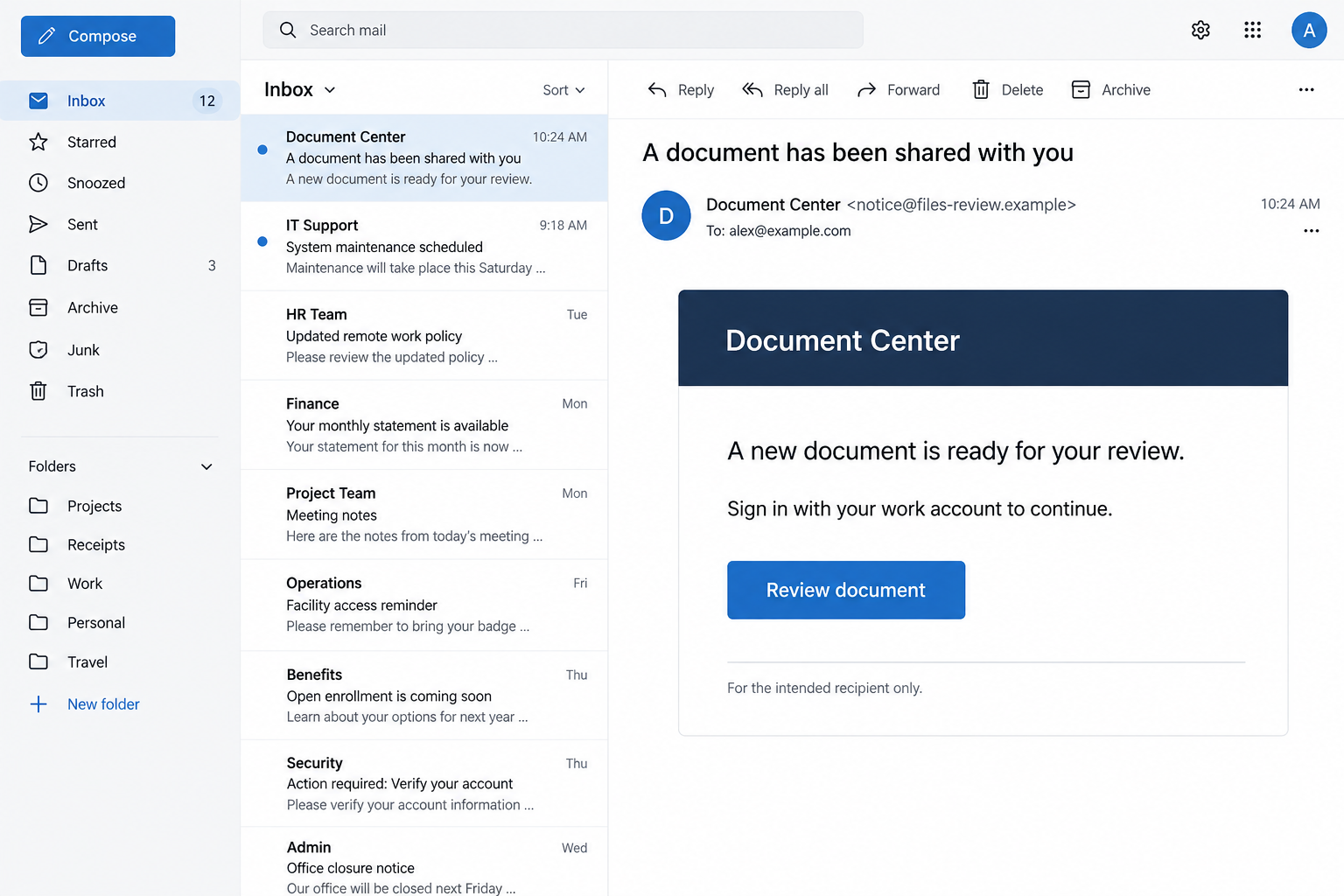Screen dimensions: 1344x896
Task: Open HR Team Updated remote work policy email
Action: tap(424, 335)
